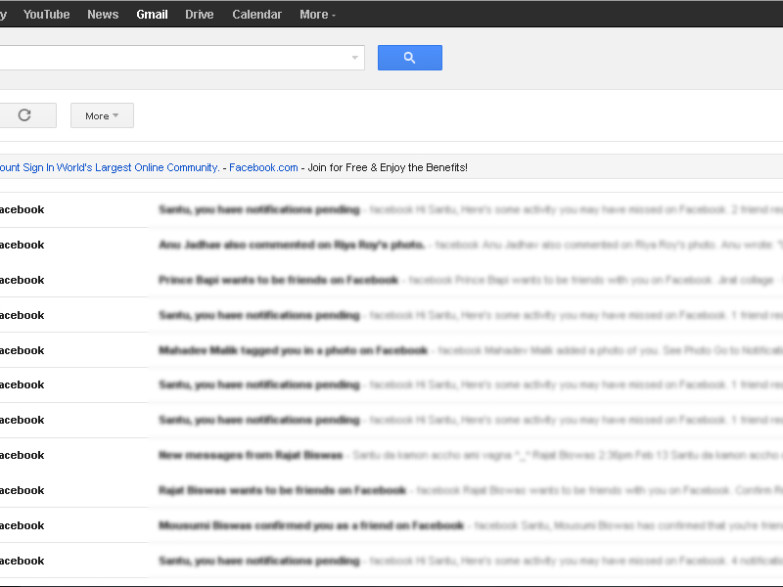Go to YouTube from the top navigation bar
This screenshot has width=783, height=587.
pyautogui.click(x=46, y=14)
